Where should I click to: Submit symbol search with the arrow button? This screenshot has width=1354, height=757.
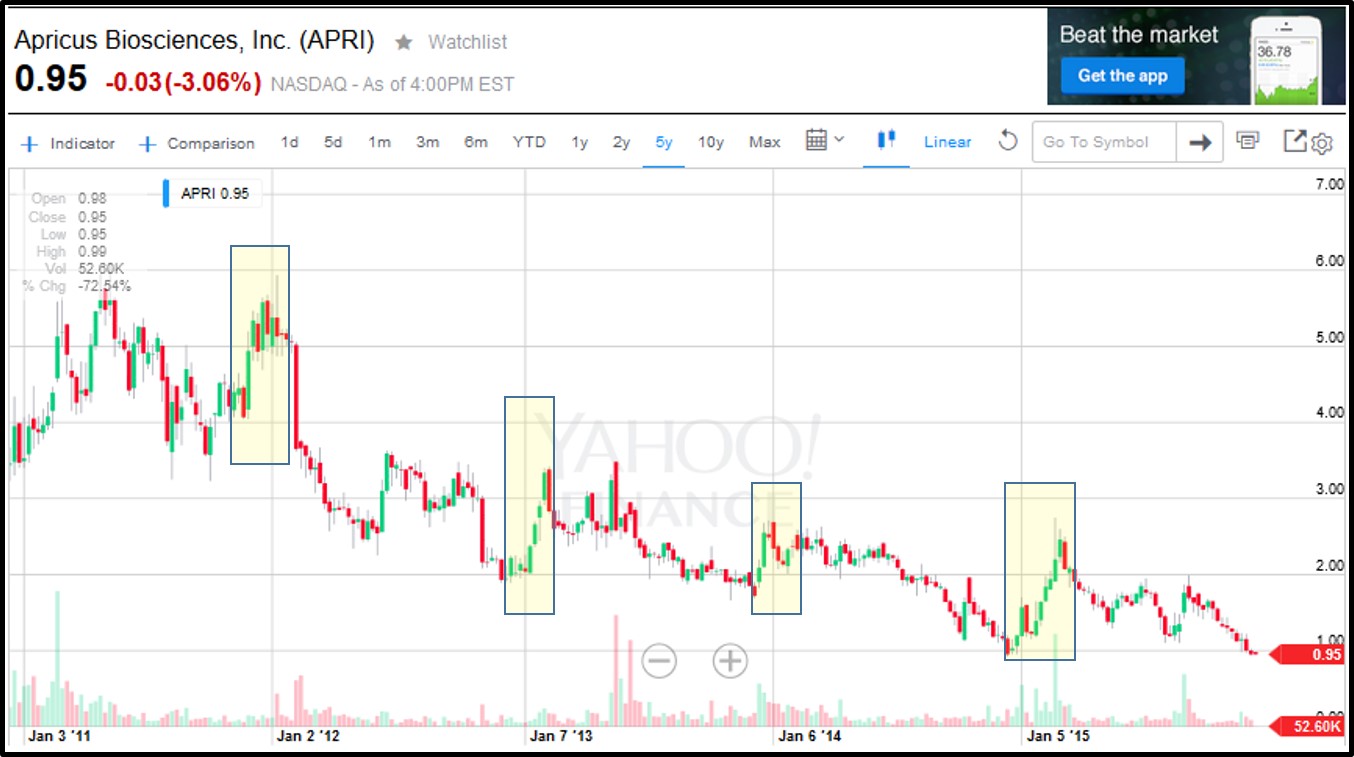(x=1200, y=142)
